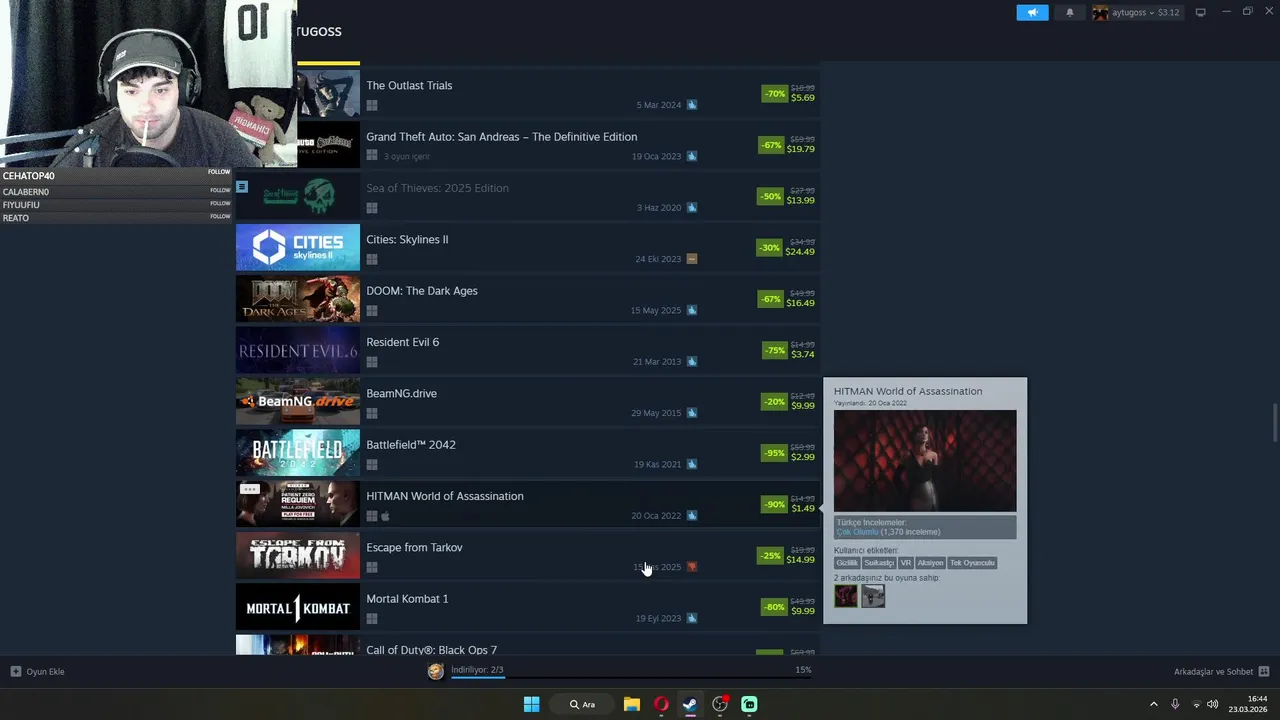The image size is (1280, 720).
Task: Click the HITMAN row thumbnail
Action: click(297, 504)
